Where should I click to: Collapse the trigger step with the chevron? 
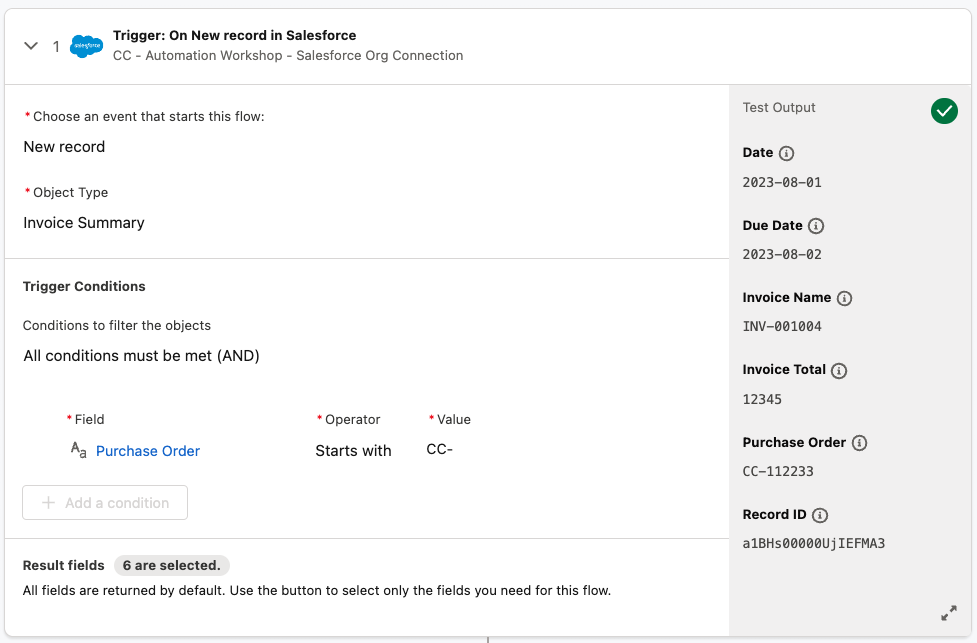click(31, 46)
